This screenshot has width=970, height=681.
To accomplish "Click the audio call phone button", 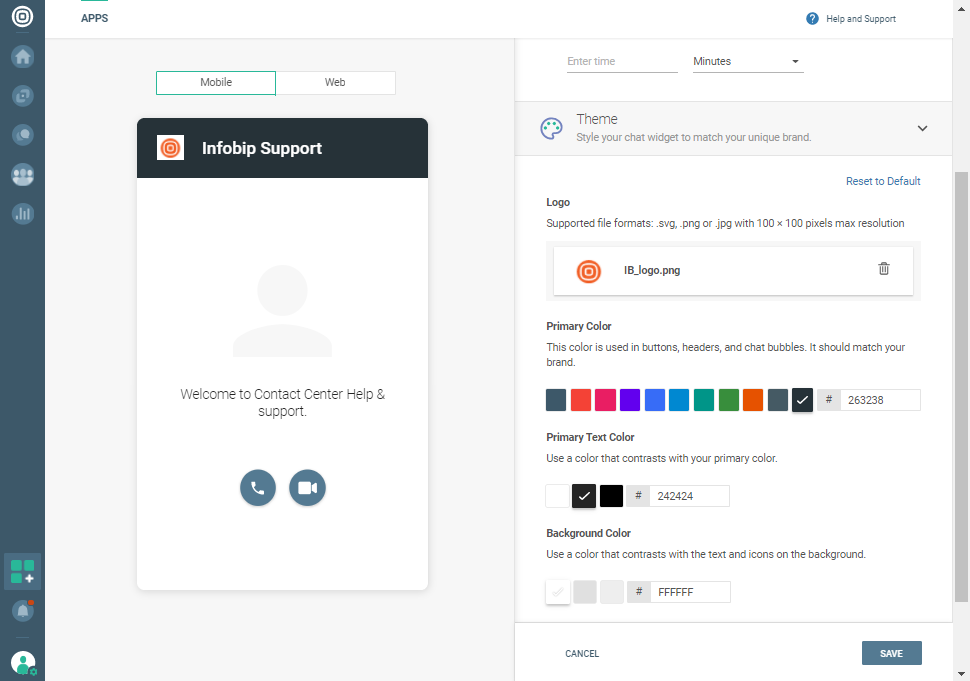I will tap(258, 488).
